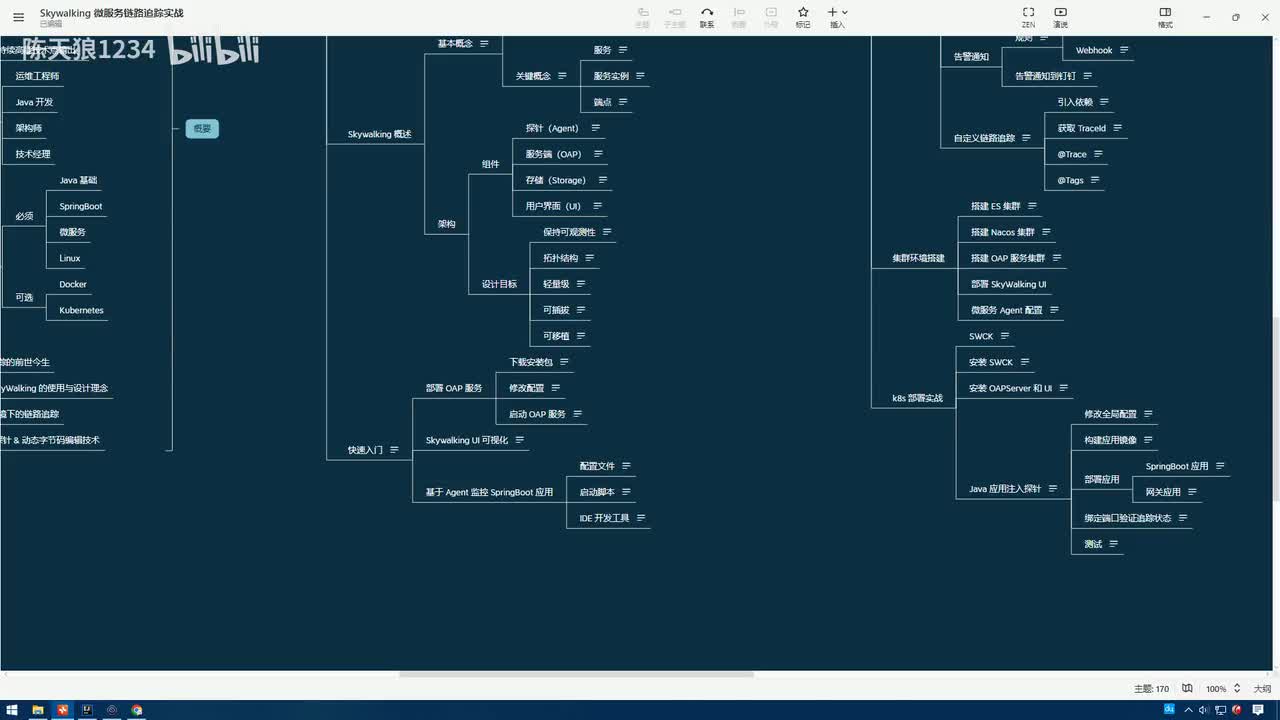
Task: Select the 绑定端口验证追踪状态 node
Action: click(x=1128, y=518)
